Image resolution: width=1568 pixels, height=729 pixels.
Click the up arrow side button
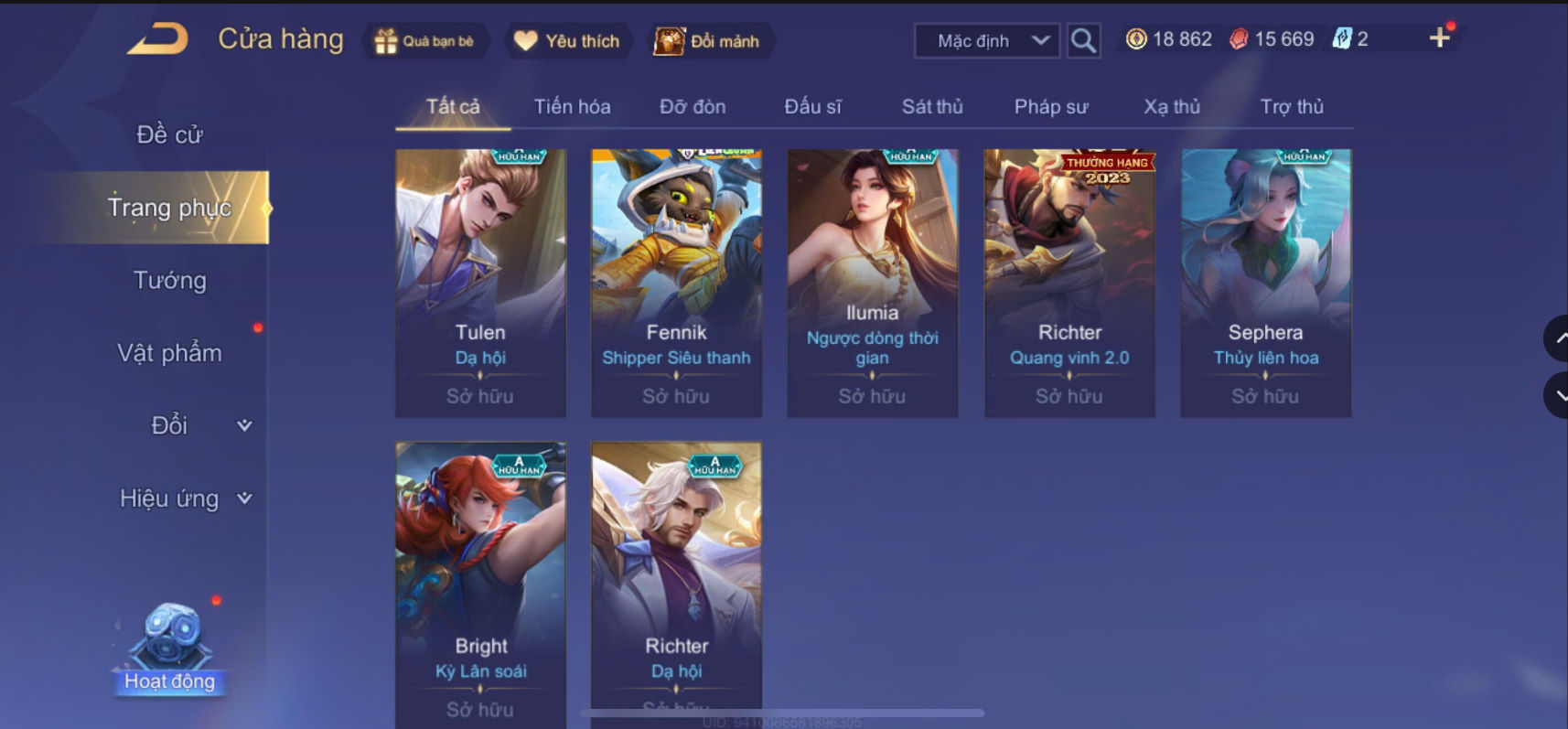pos(1557,338)
